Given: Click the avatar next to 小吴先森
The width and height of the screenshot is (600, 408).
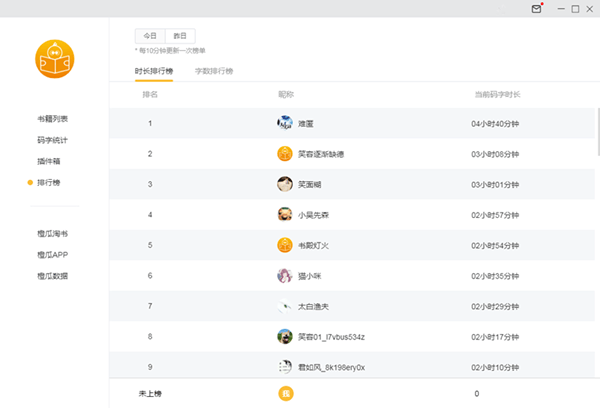Looking at the screenshot, I should tap(285, 214).
